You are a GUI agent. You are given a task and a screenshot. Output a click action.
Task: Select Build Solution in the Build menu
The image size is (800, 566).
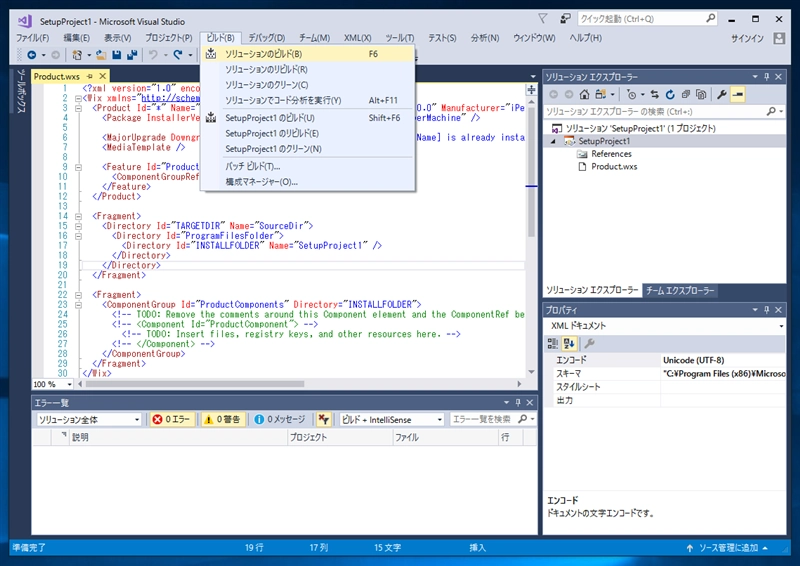[308, 54]
